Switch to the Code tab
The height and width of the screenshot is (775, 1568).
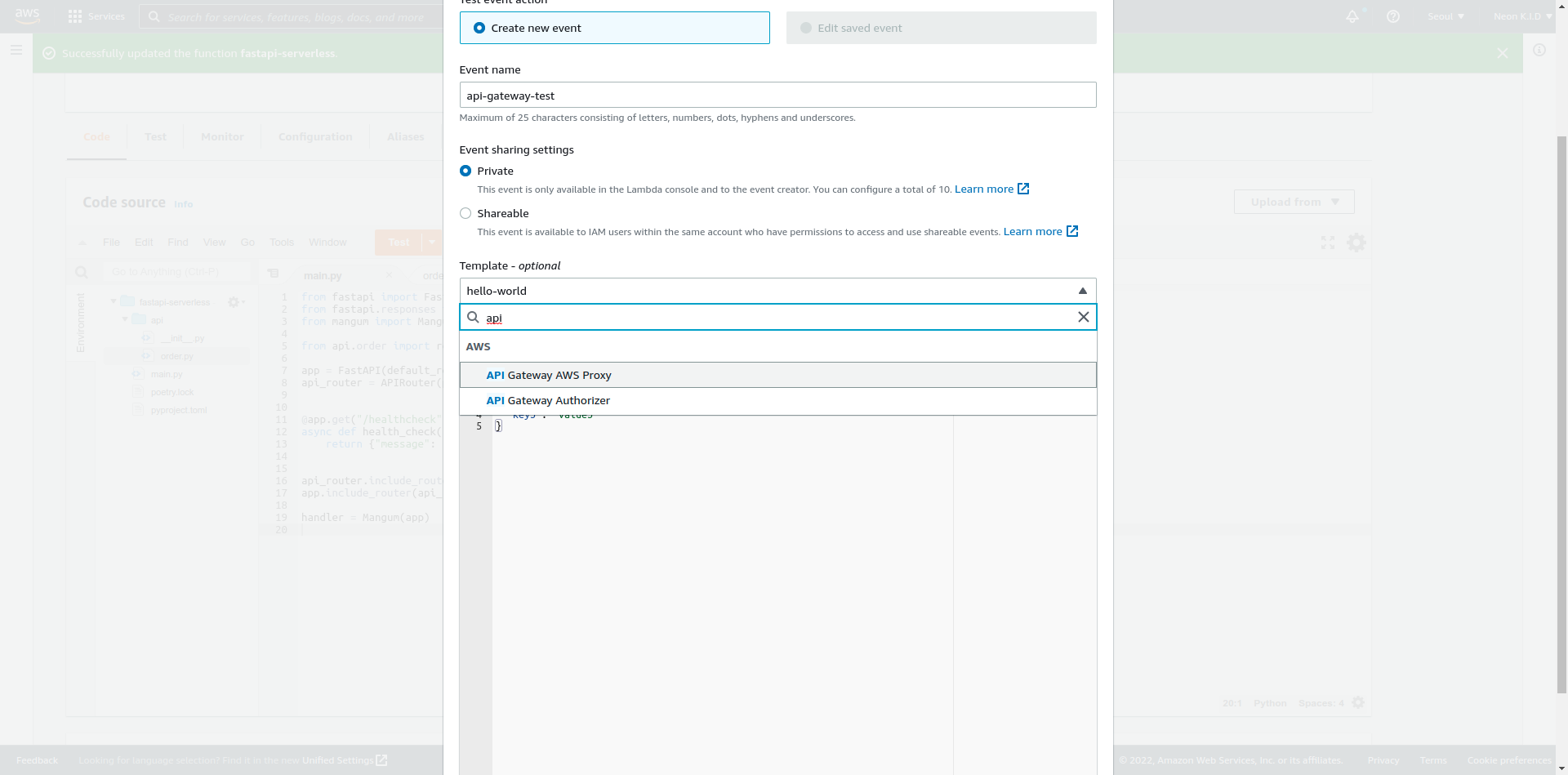pos(96,136)
